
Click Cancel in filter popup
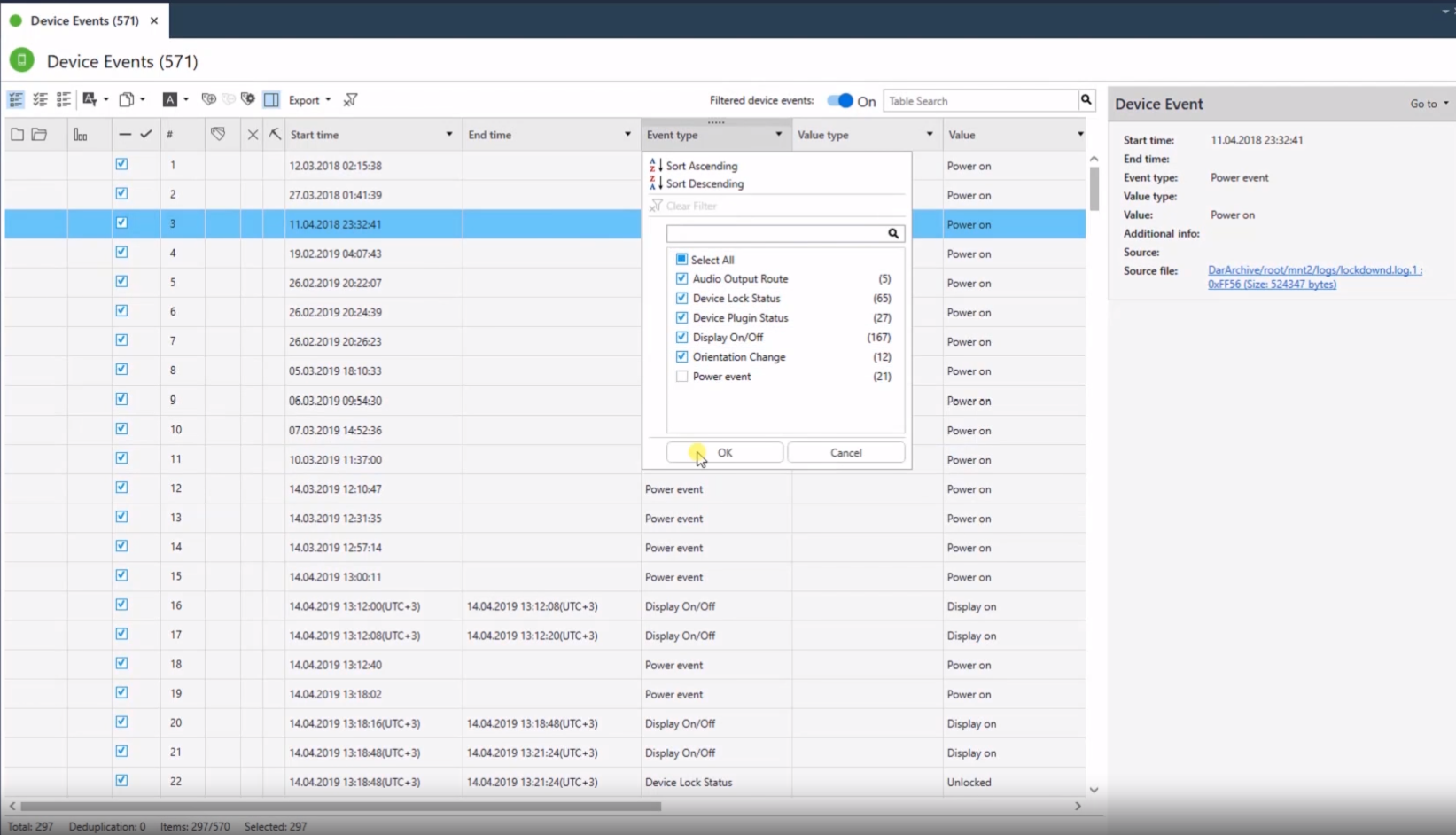(x=846, y=452)
